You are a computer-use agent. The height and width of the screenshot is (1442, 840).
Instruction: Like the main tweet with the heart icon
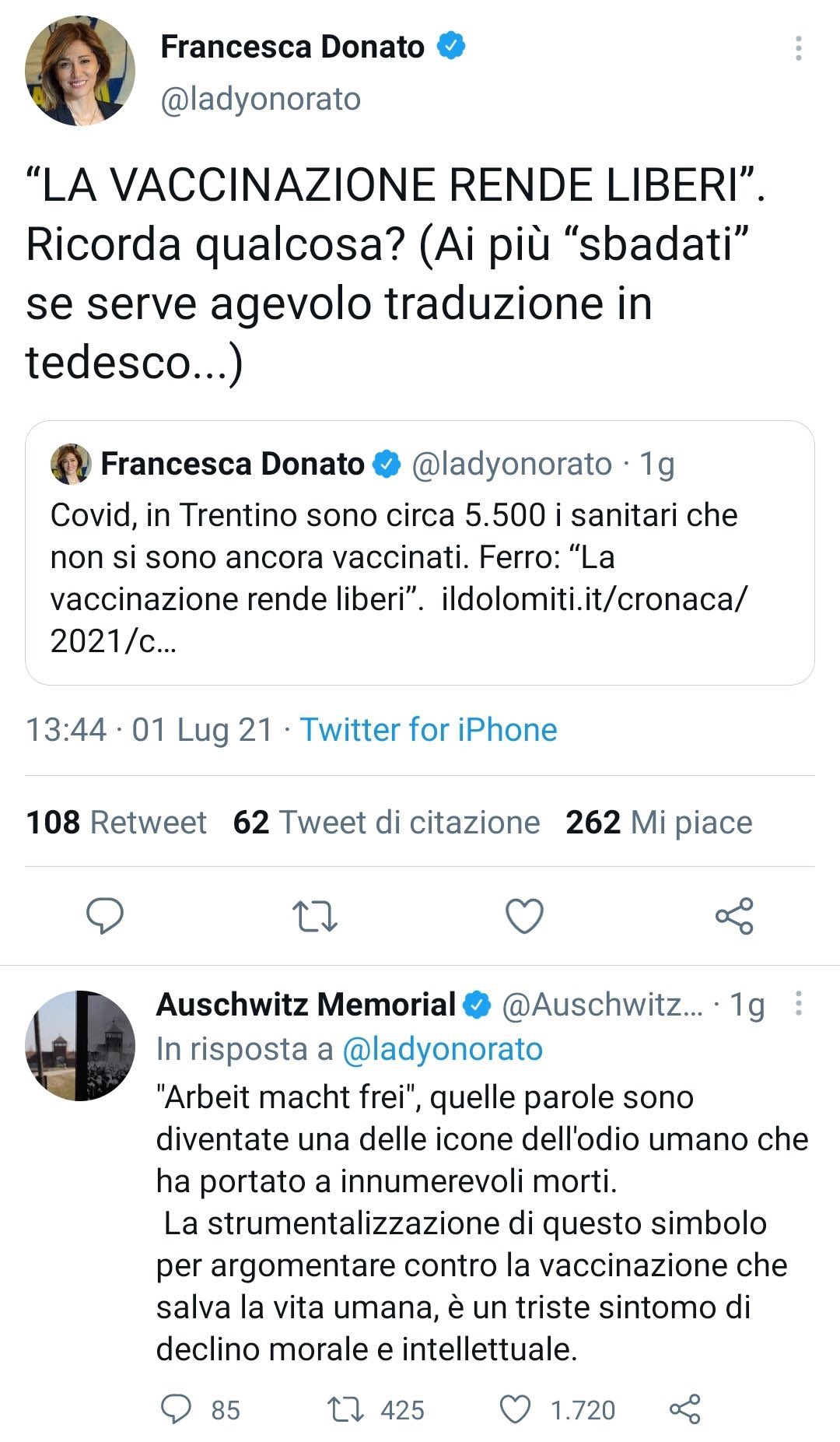click(x=524, y=916)
